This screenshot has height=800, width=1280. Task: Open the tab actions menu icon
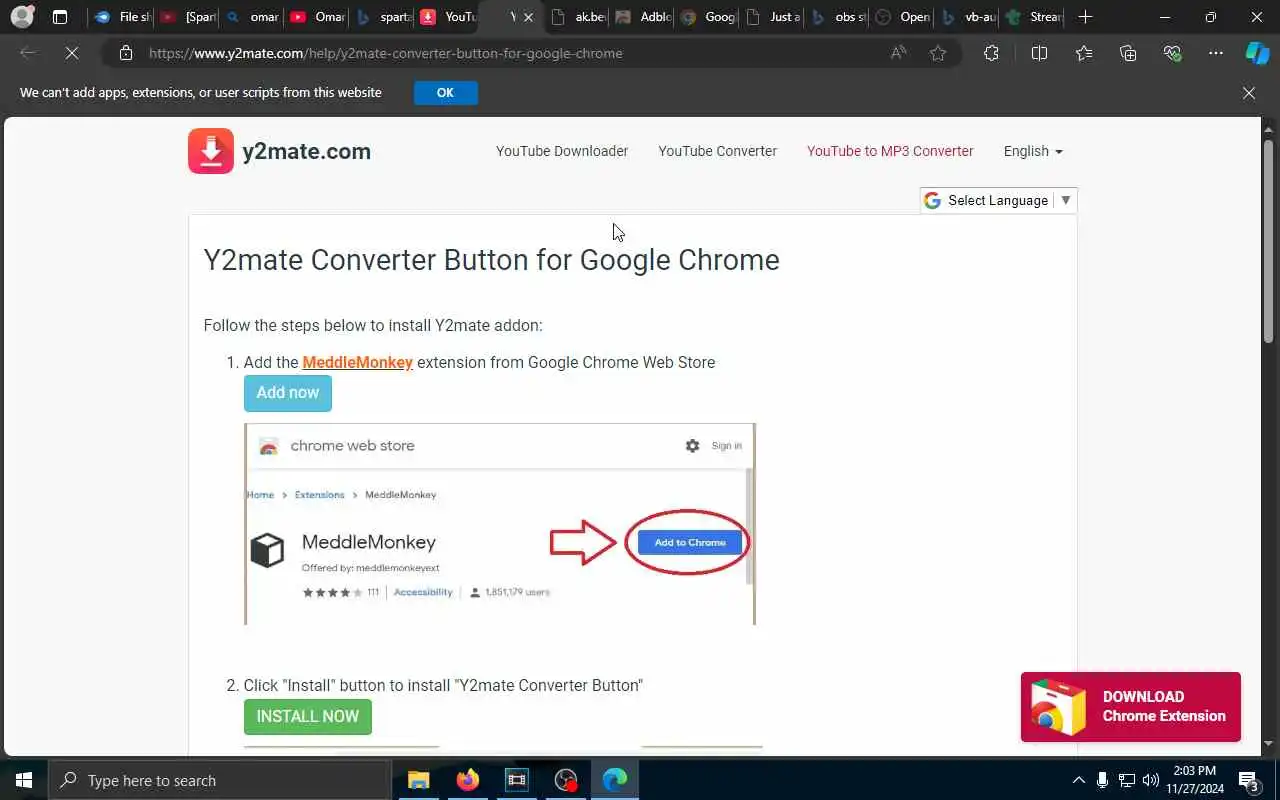[x=60, y=17]
